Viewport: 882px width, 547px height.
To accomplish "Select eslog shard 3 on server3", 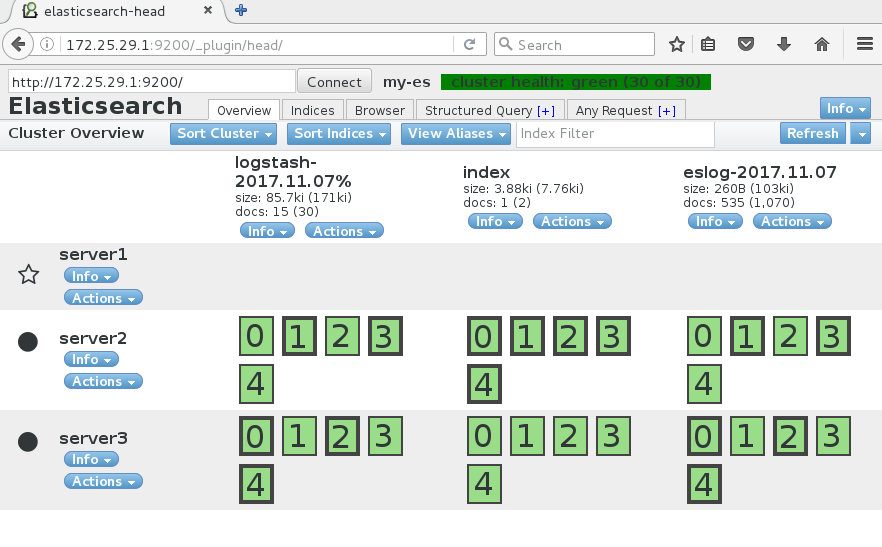I will [x=833, y=436].
